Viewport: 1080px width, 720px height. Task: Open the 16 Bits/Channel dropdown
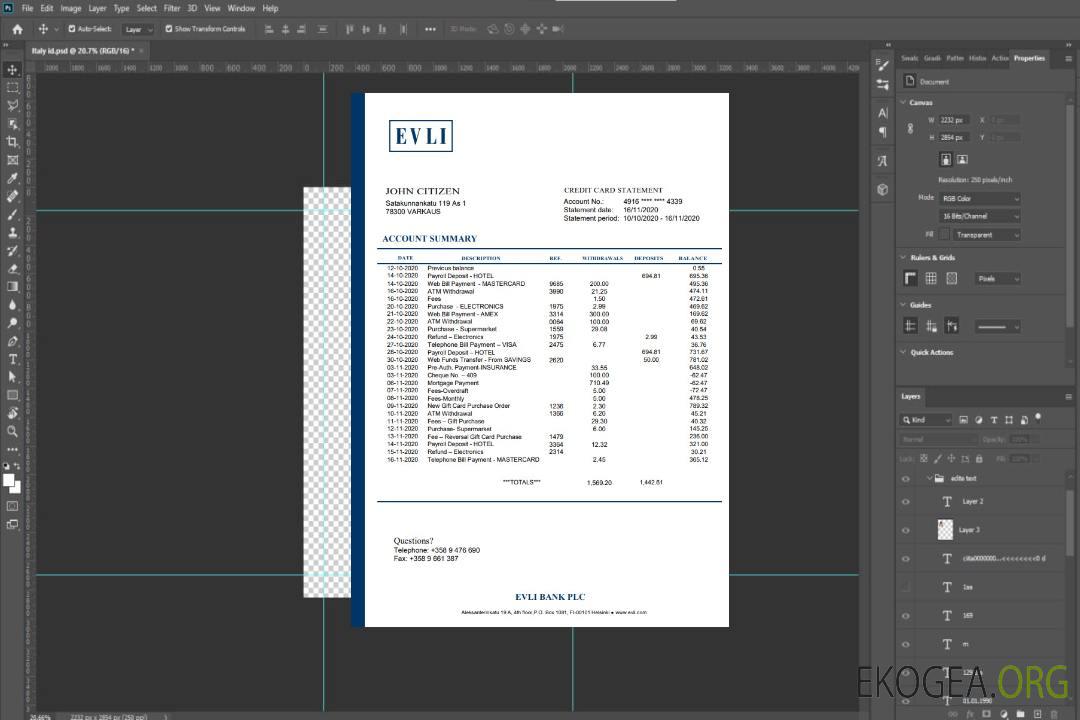tap(979, 216)
